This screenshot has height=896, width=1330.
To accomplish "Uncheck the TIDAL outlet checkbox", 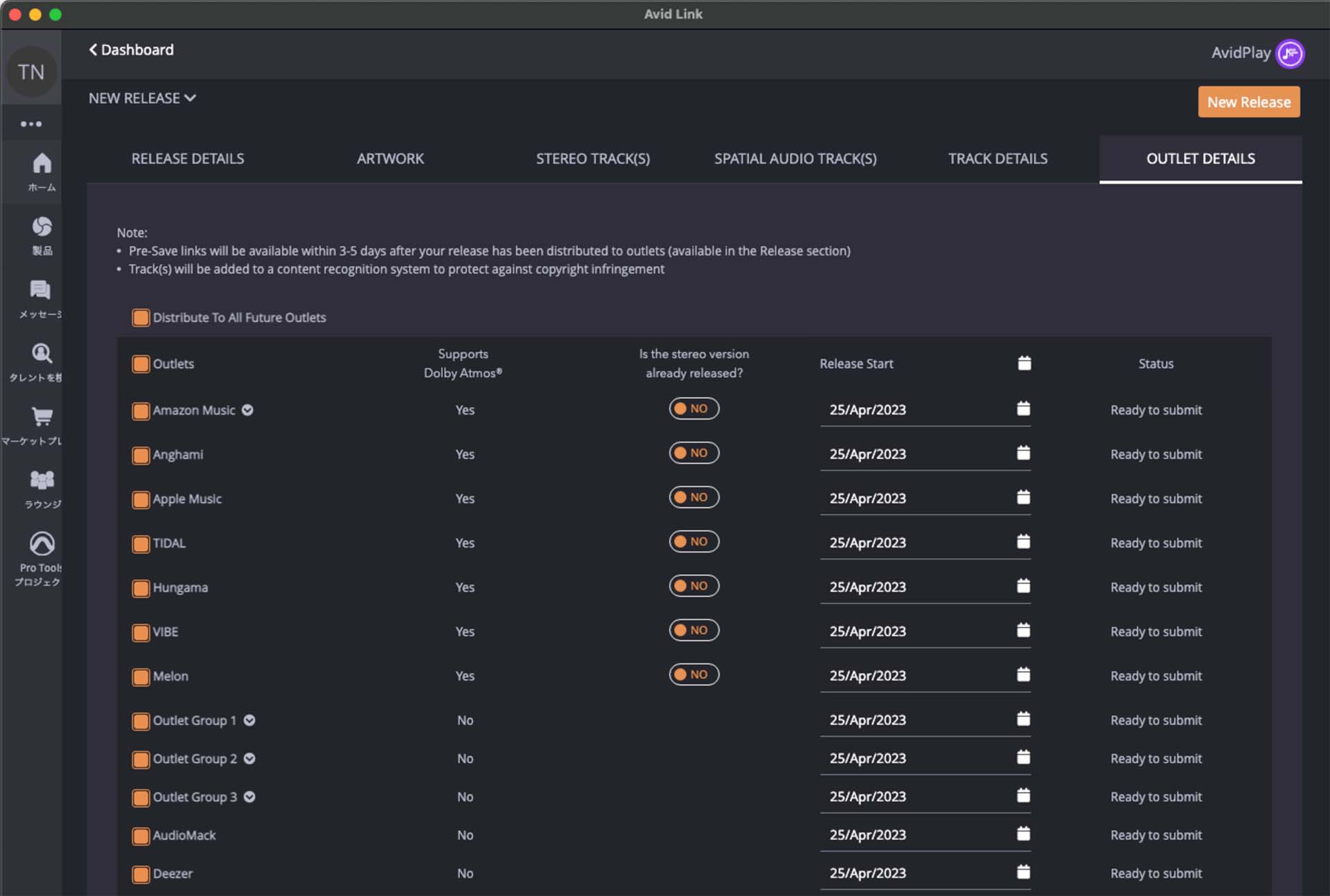I will [141, 544].
